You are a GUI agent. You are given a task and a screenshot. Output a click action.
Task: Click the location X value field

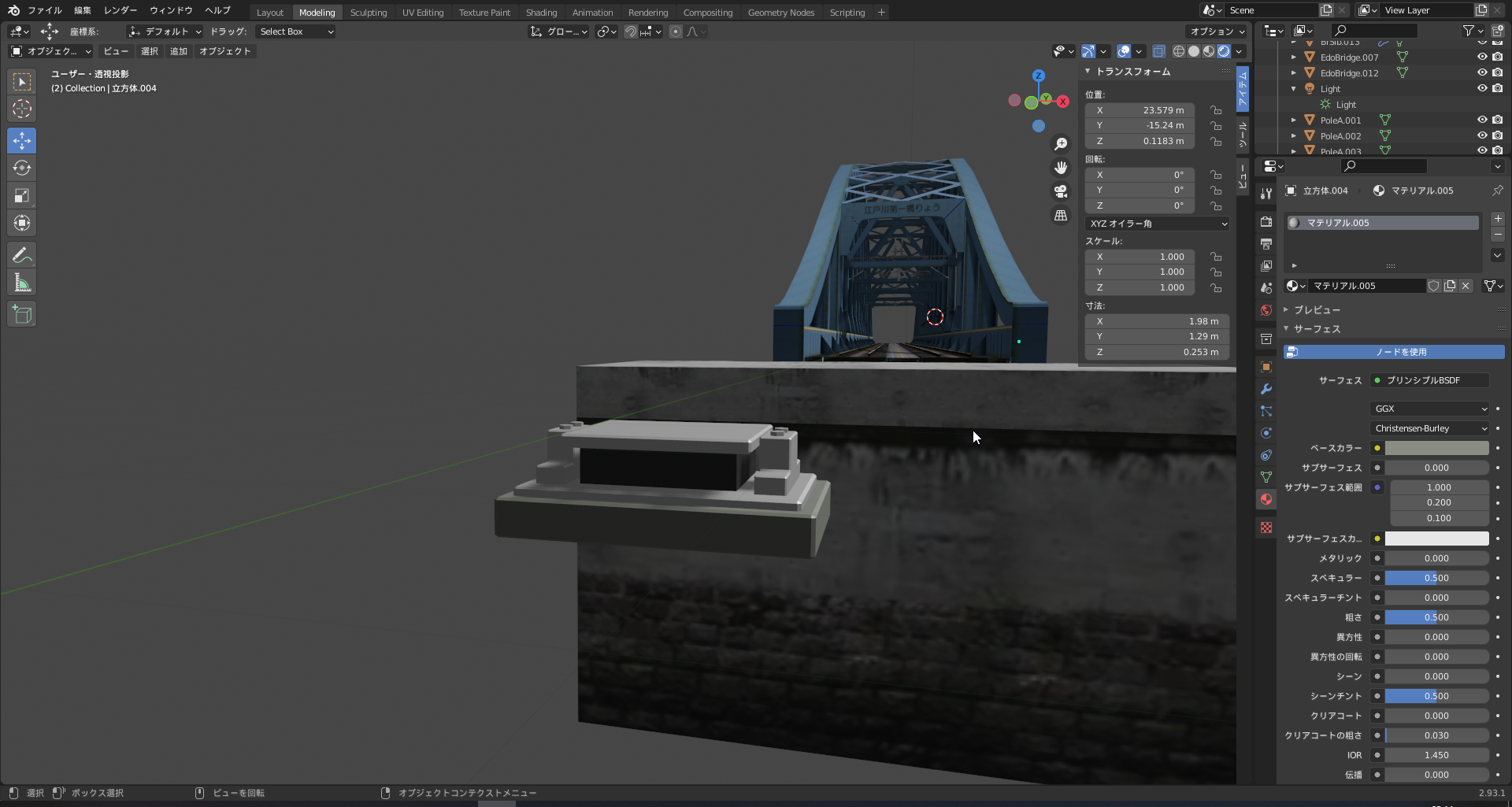(x=1140, y=110)
